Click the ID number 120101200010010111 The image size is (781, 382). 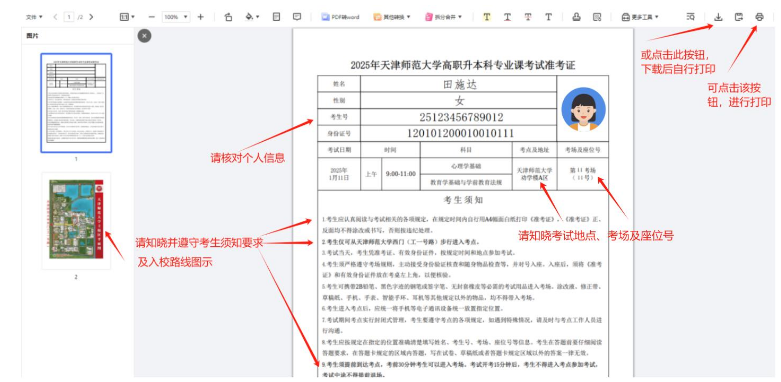pyautogui.click(x=461, y=133)
